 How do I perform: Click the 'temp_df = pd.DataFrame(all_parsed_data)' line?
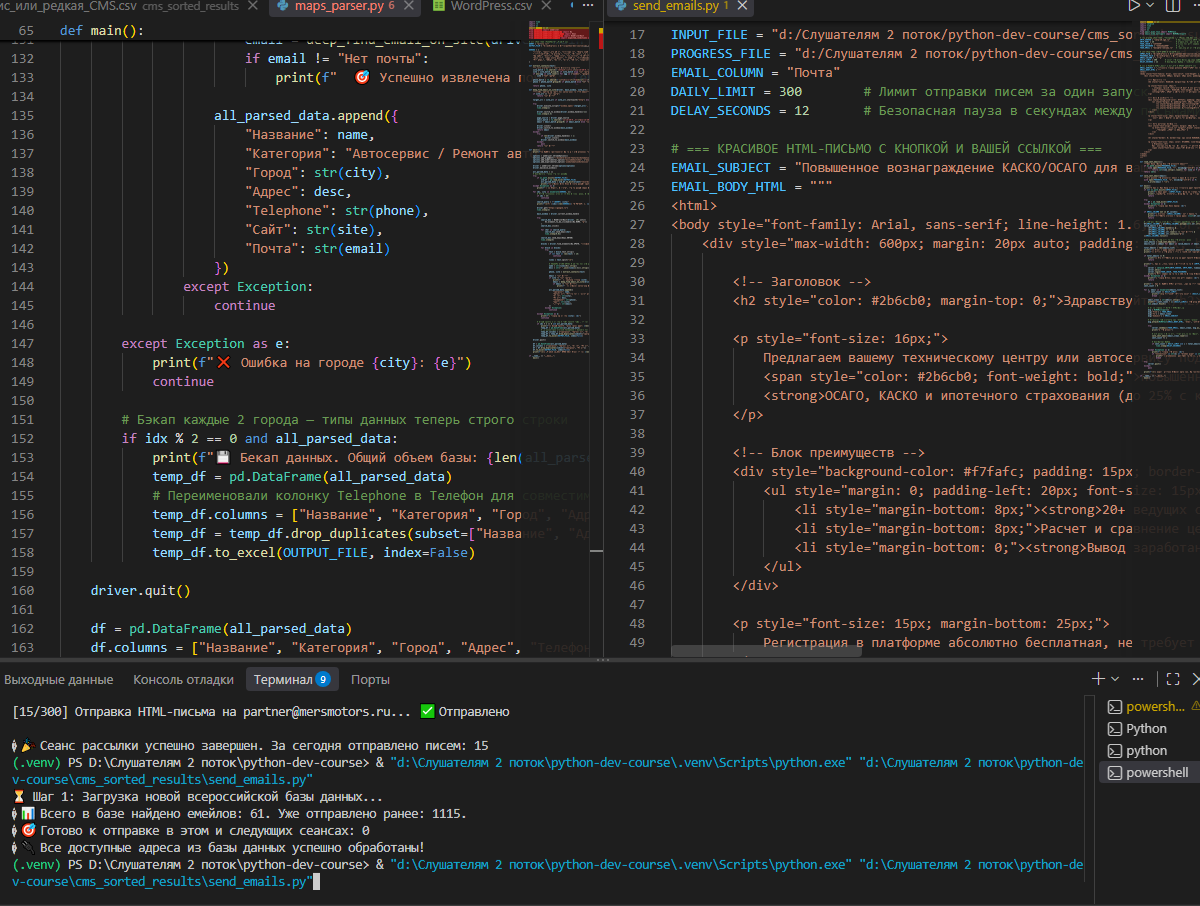302,476
